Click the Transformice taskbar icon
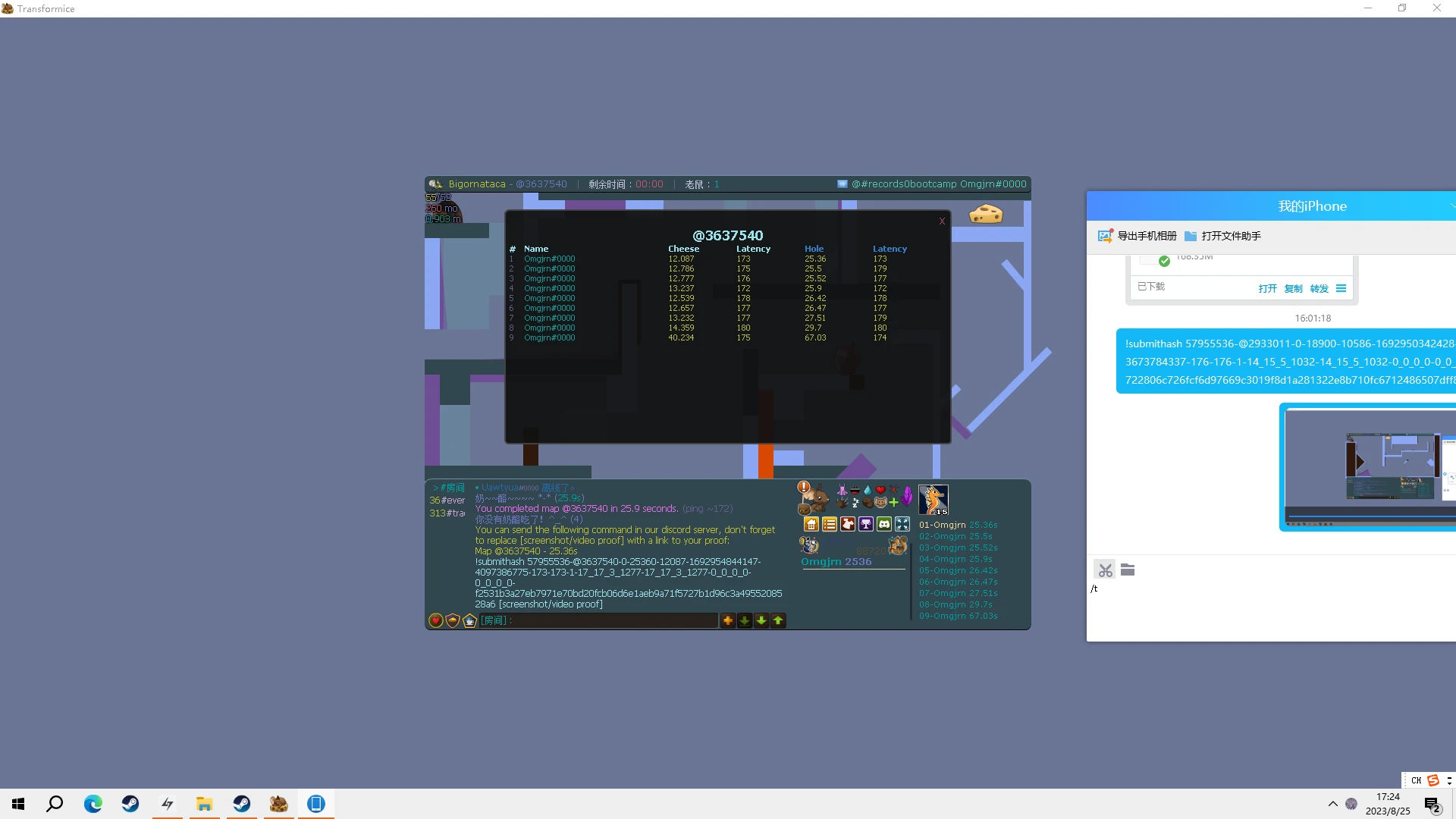The image size is (1456, 819). [x=278, y=804]
